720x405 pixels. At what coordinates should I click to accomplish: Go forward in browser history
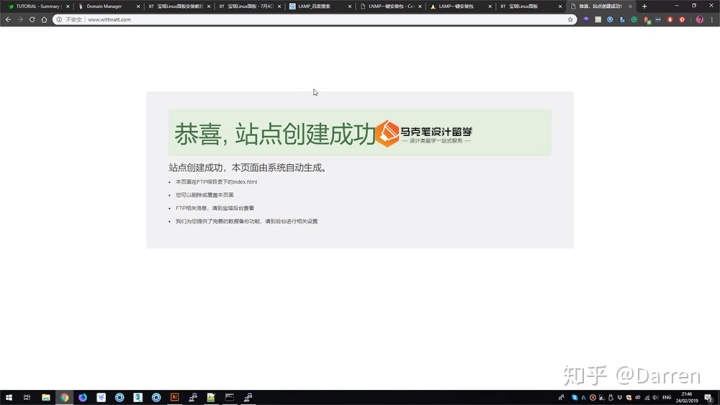click(20, 20)
